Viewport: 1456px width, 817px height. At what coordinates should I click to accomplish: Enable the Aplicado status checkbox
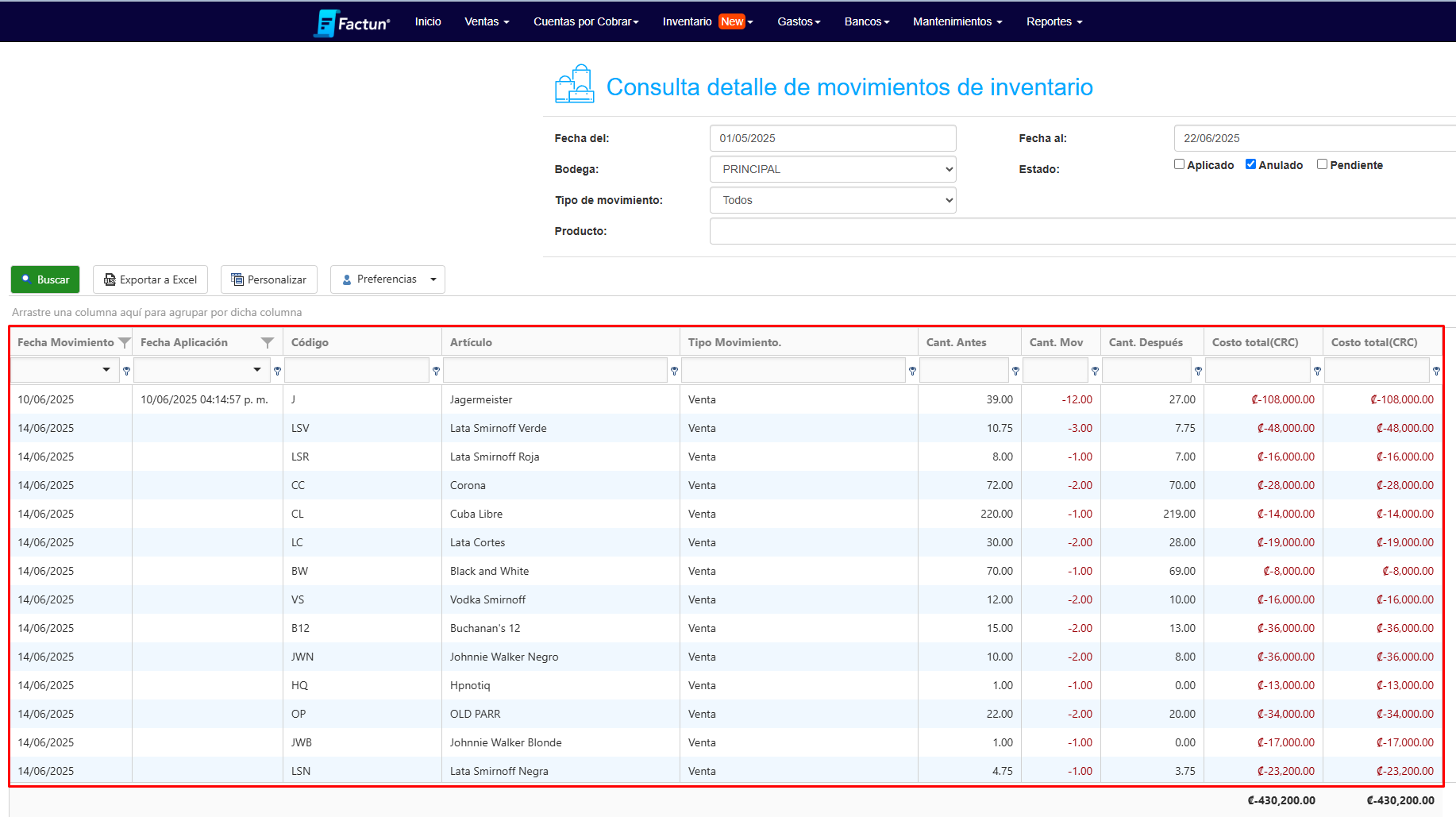[x=1179, y=164]
